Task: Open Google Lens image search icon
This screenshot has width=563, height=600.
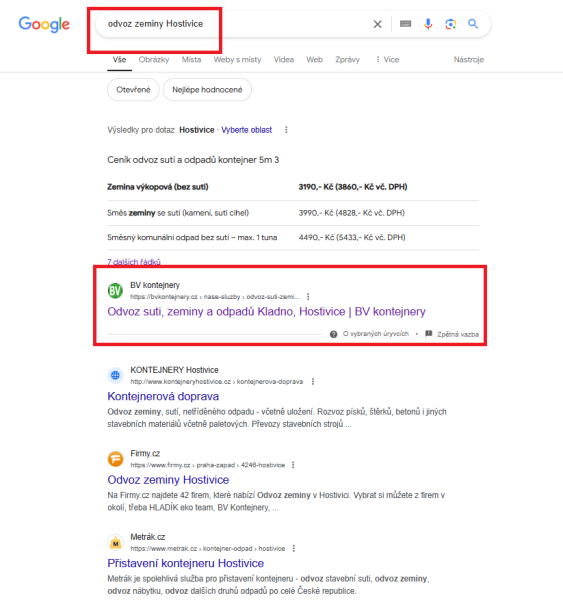Action: pyautogui.click(x=450, y=24)
